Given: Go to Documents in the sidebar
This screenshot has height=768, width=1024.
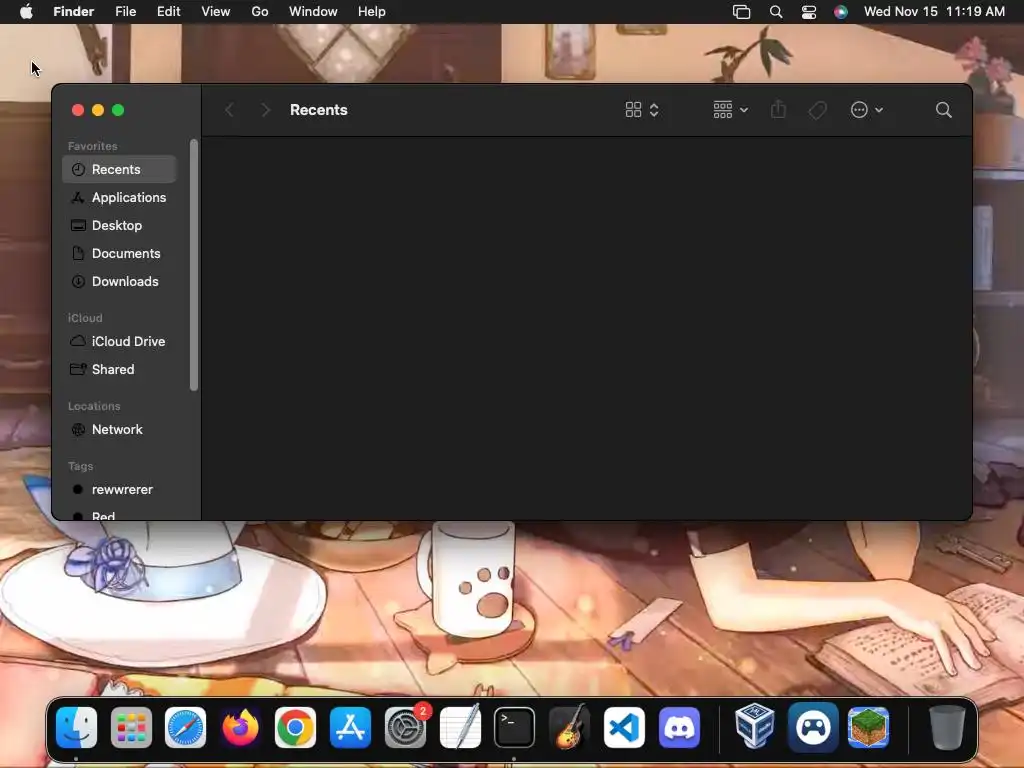Looking at the screenshot, I should tap(120, 253).
